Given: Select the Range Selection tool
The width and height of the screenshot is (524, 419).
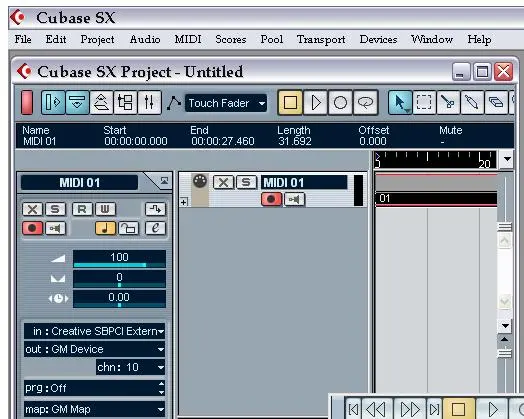Looking at the screenshot, I should click(424, 102).
